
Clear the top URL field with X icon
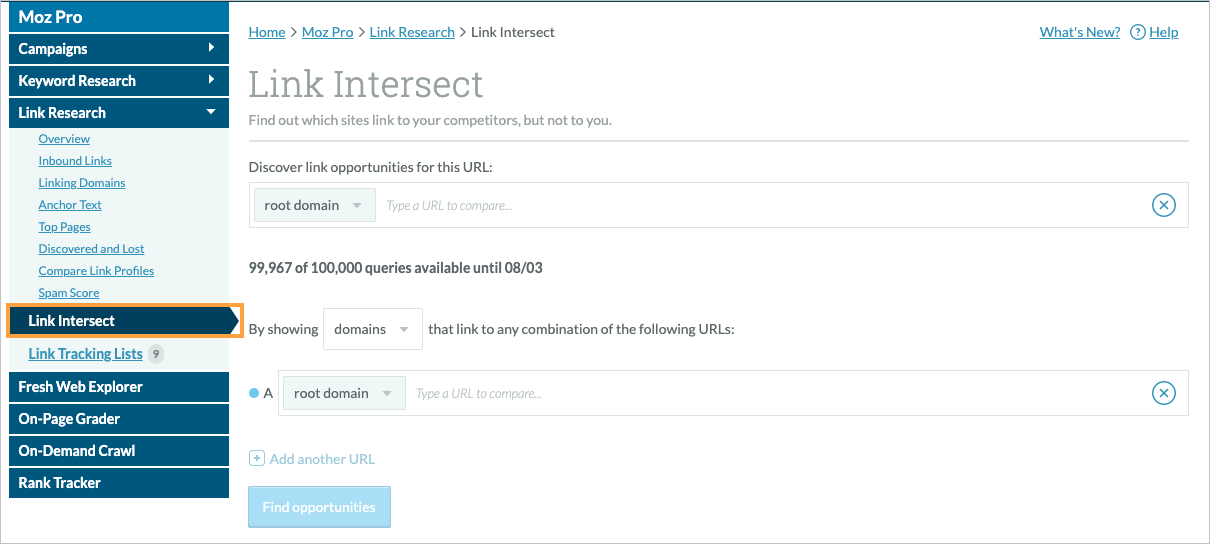pos(1163,205)
